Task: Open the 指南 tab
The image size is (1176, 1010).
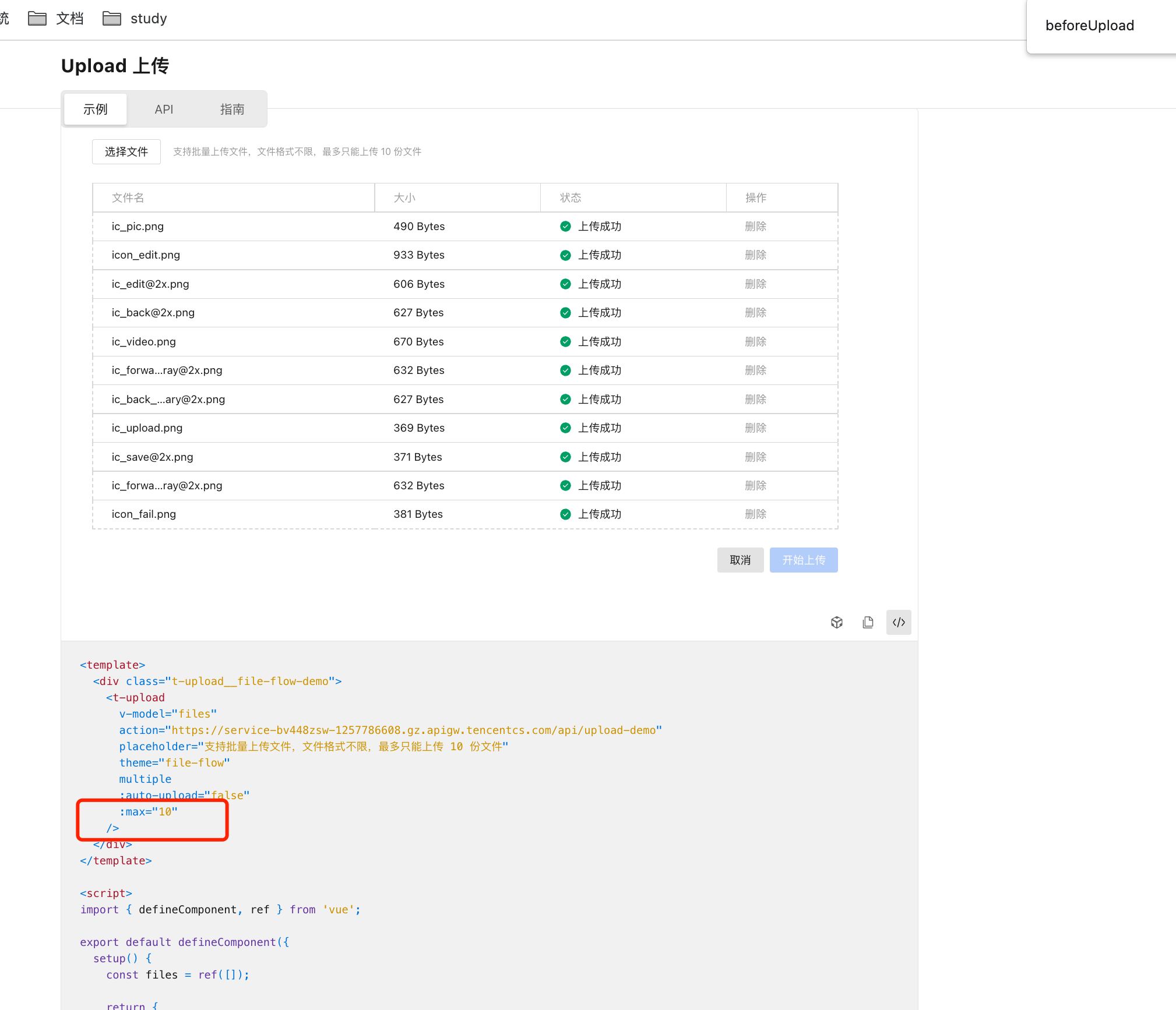Action: 232,109
